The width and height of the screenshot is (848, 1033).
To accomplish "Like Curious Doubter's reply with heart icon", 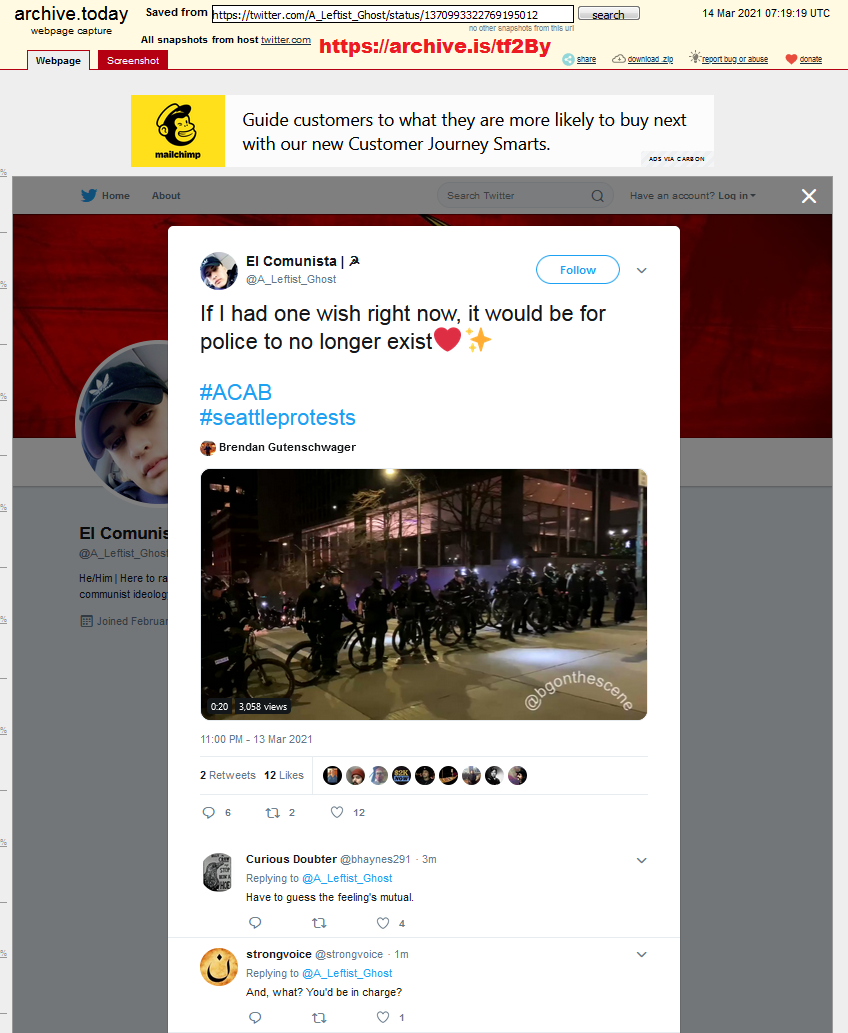I will point(383,923).
